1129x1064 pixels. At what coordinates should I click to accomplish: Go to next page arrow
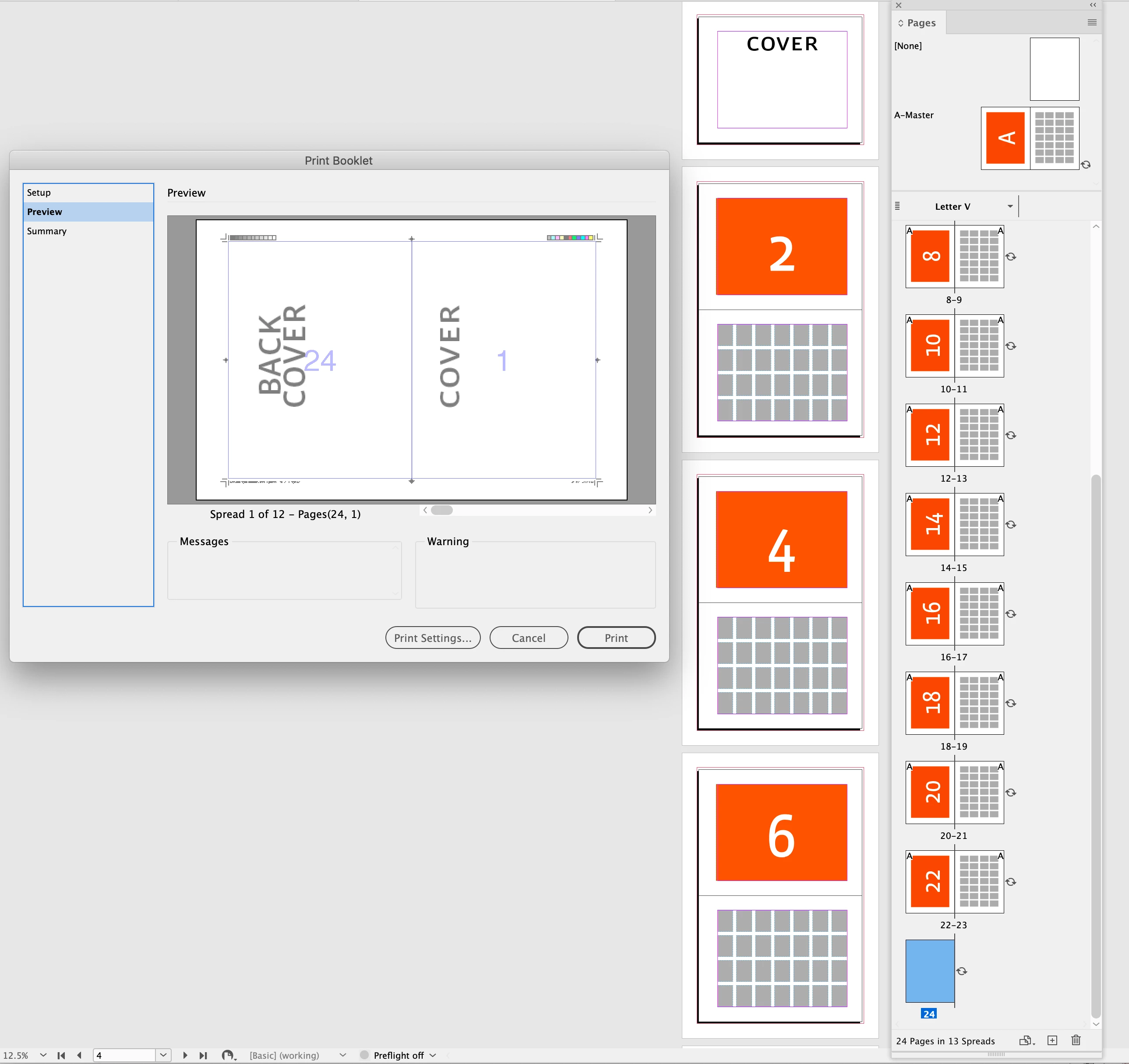click(x=185, y=1056)
